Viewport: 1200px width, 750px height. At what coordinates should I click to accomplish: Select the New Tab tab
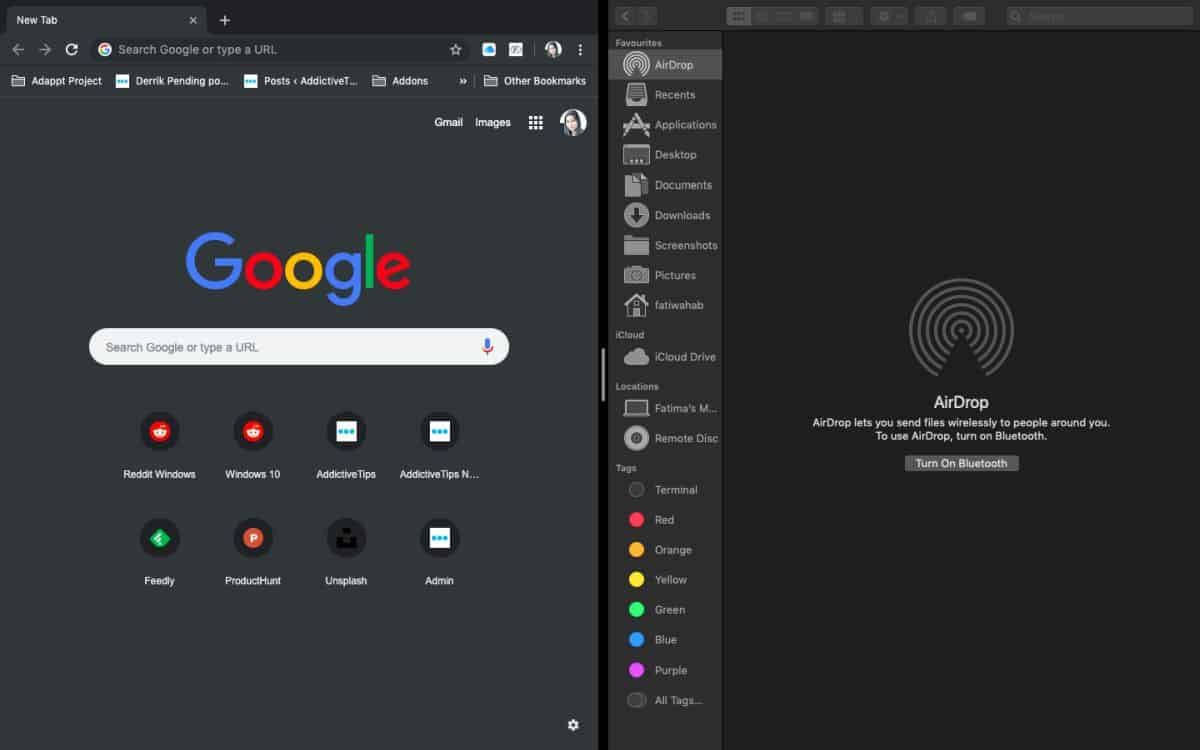[104, 20]
